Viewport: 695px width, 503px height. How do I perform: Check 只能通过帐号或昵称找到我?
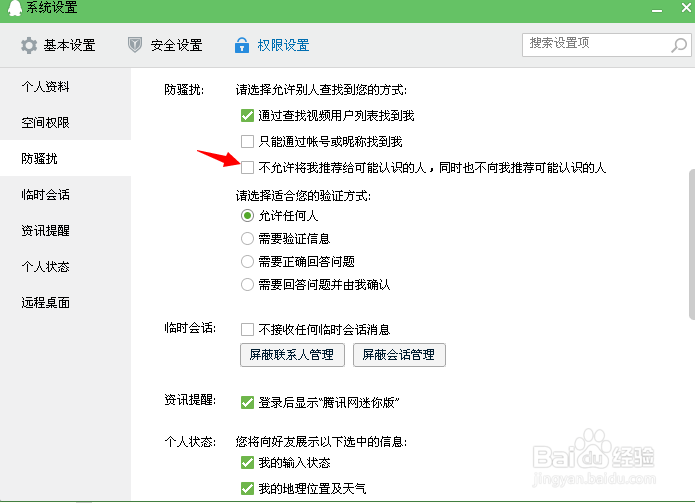pyautogui.click(x=247, y=141)
